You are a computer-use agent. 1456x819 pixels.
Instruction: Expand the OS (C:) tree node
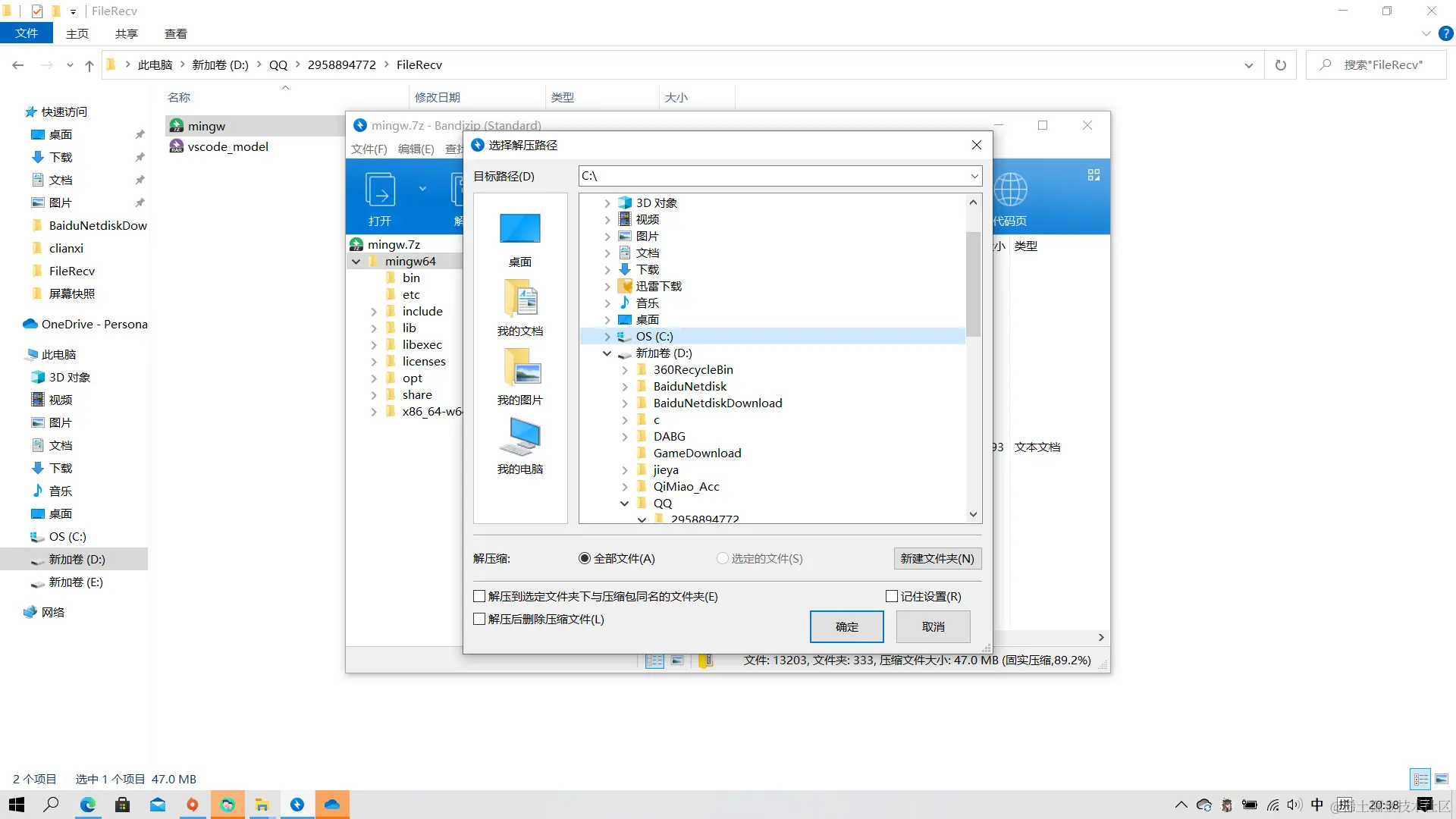607,337
